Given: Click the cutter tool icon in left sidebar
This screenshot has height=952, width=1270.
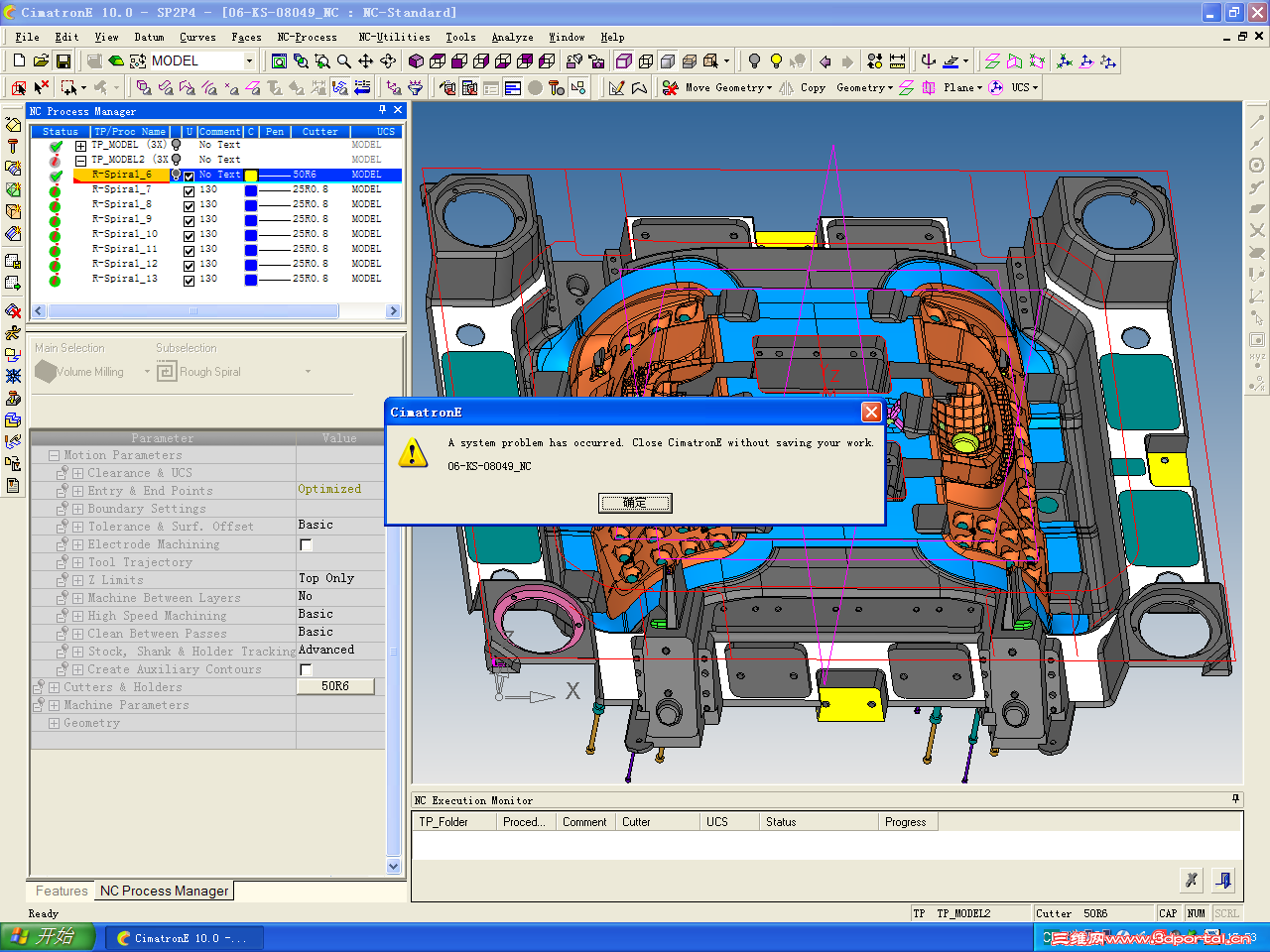Looking at the screenshot, I should point(13,147).
